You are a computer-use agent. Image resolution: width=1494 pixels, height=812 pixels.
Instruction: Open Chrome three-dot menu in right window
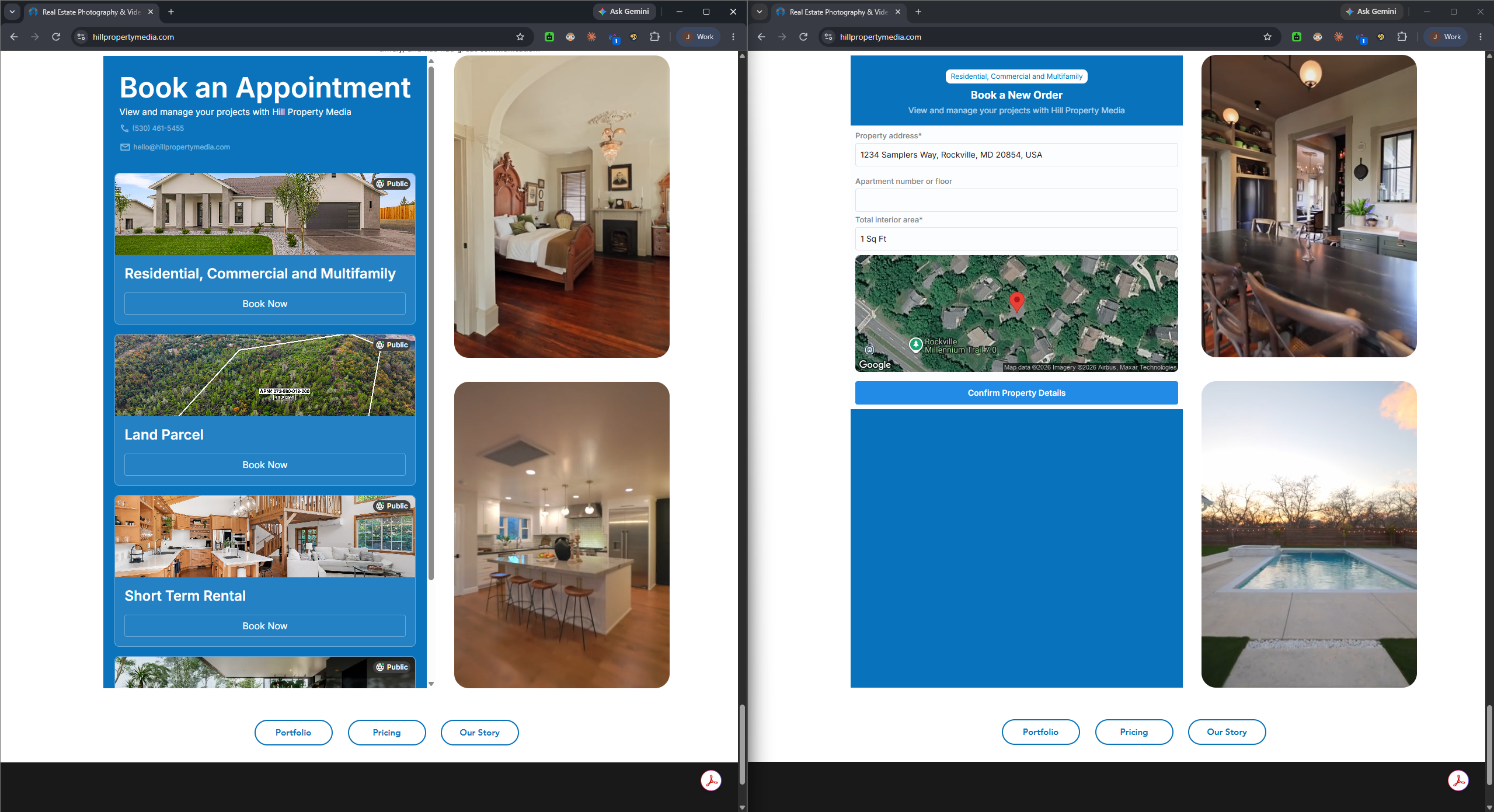[x=1481, y=37]
